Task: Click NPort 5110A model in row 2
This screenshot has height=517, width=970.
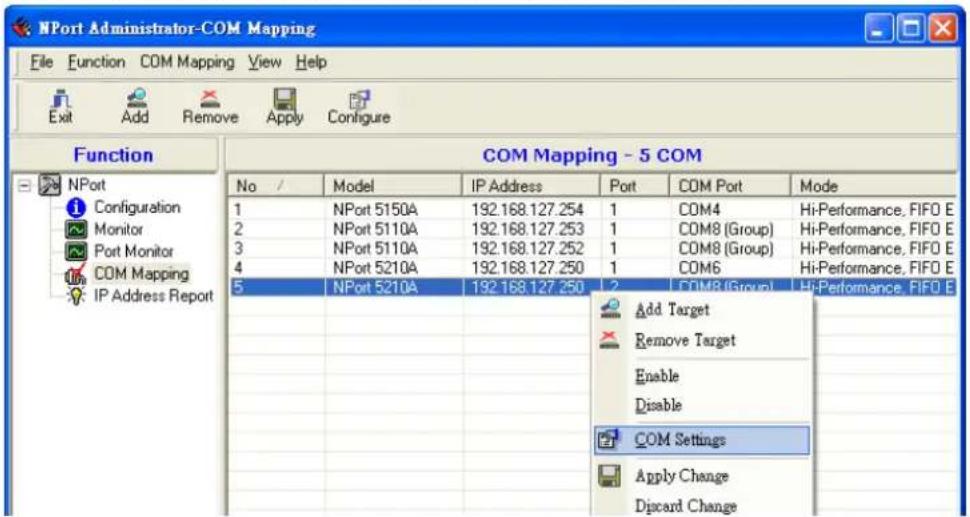Action: [376, 229]
